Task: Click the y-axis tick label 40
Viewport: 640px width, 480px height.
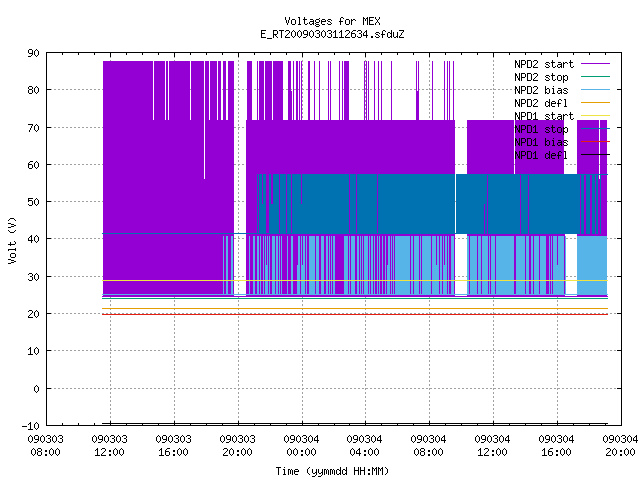Action: pos(33,239)
